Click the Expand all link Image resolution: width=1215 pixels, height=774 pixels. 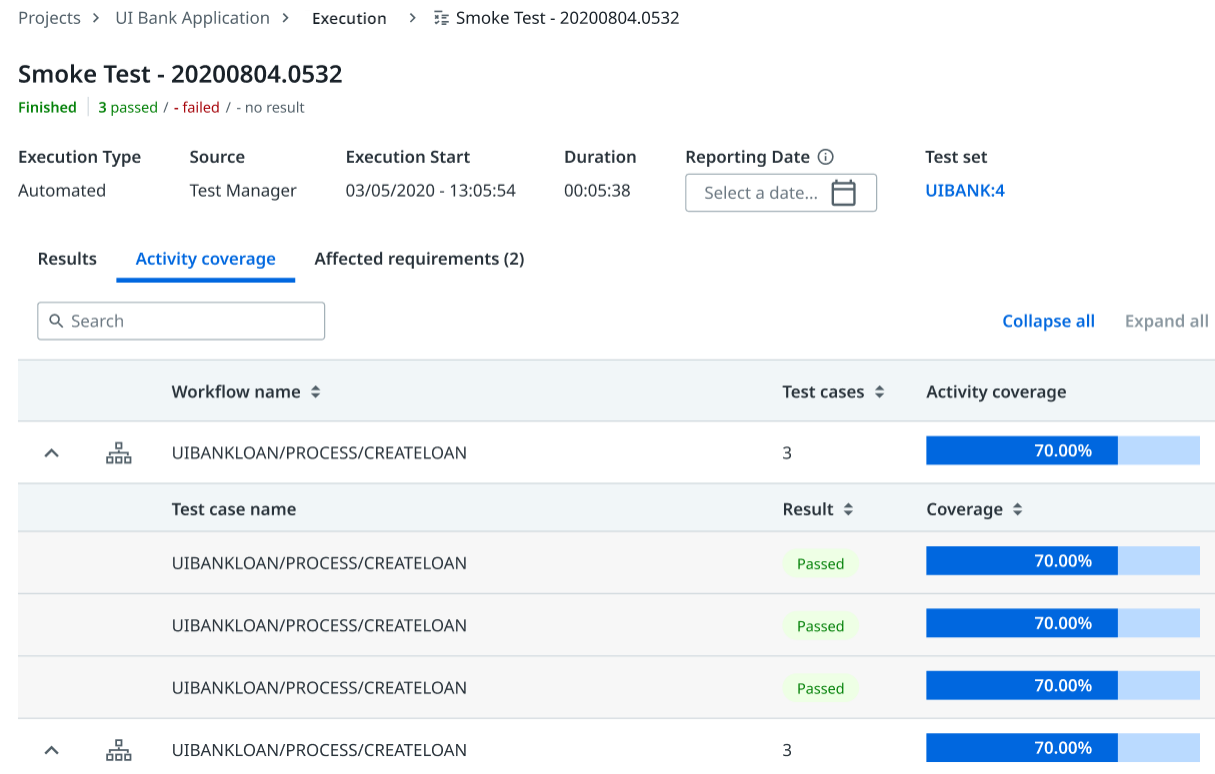[x=1166, y=320]
